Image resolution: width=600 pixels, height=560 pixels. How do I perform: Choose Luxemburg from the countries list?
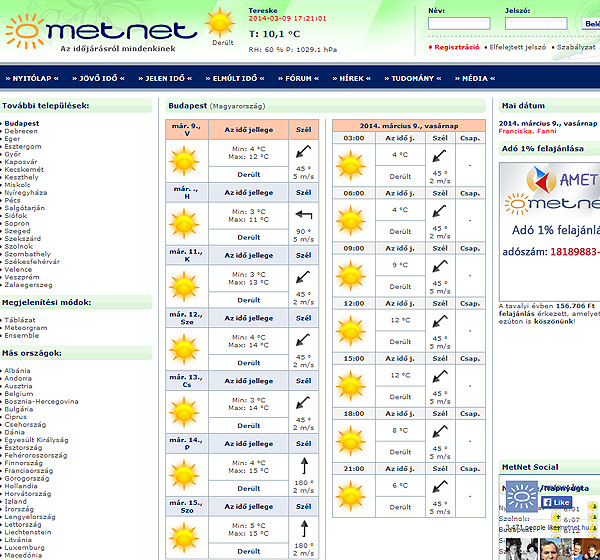pyautogui.click(x=24, y=547)
